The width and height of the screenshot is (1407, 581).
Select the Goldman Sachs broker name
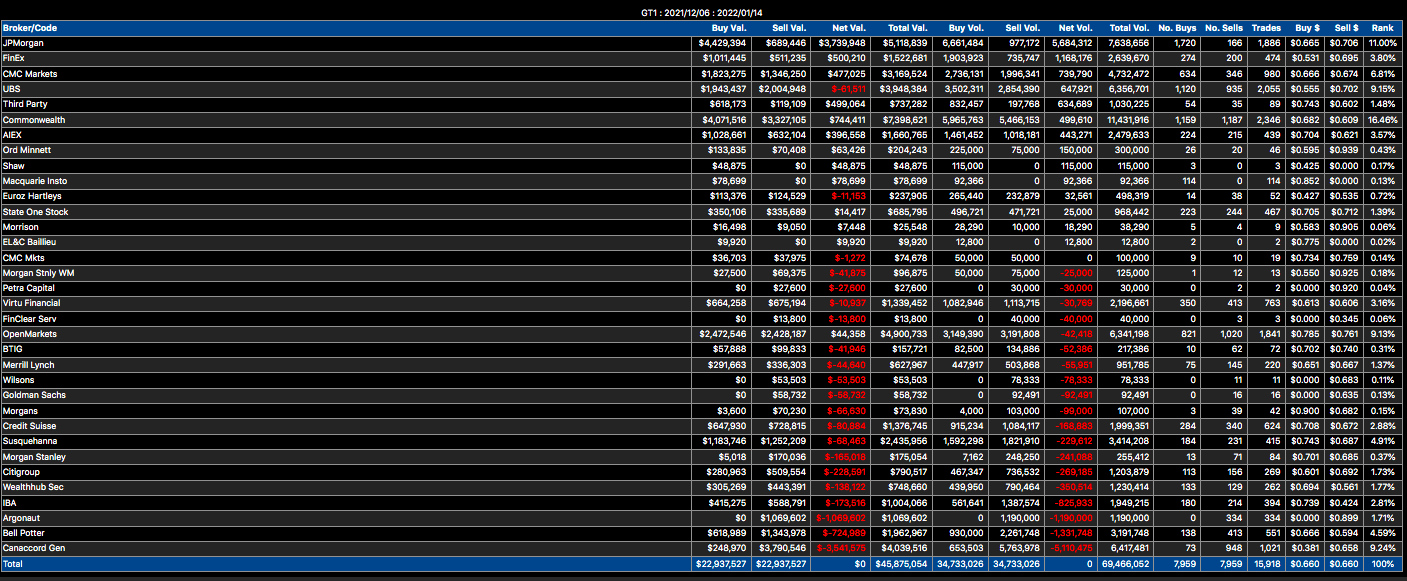coord(34,395)
